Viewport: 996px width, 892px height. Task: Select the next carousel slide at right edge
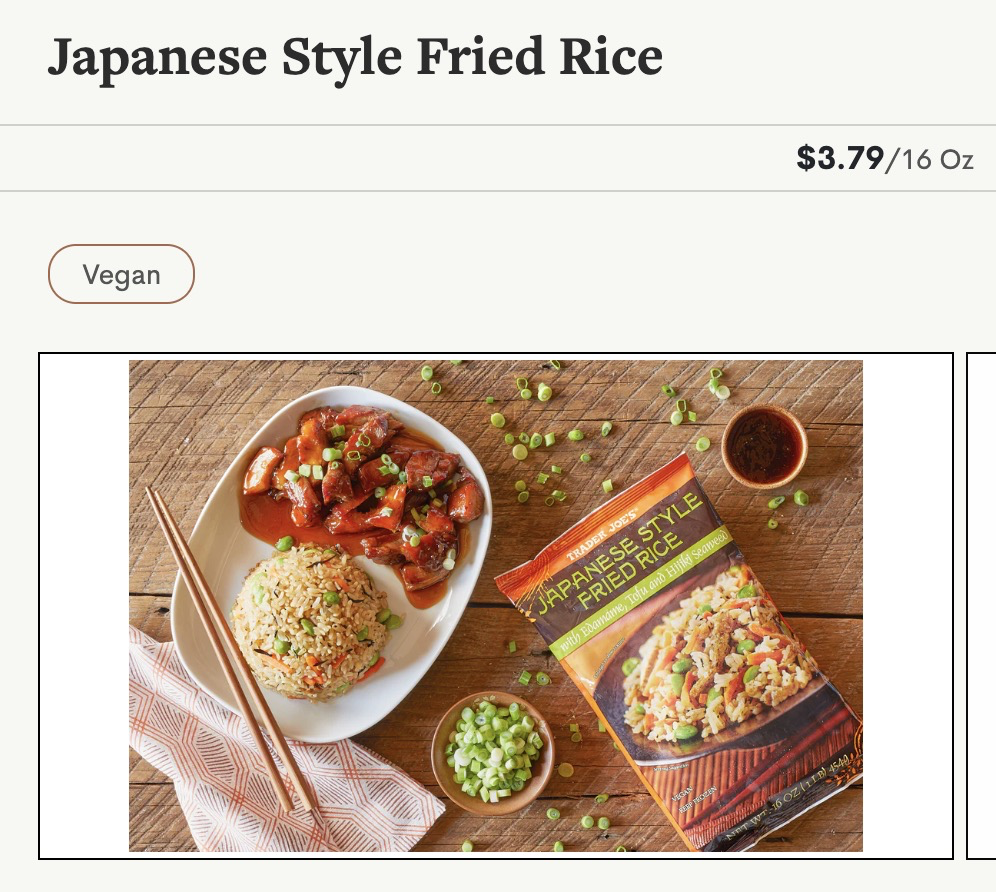(981, 605)
